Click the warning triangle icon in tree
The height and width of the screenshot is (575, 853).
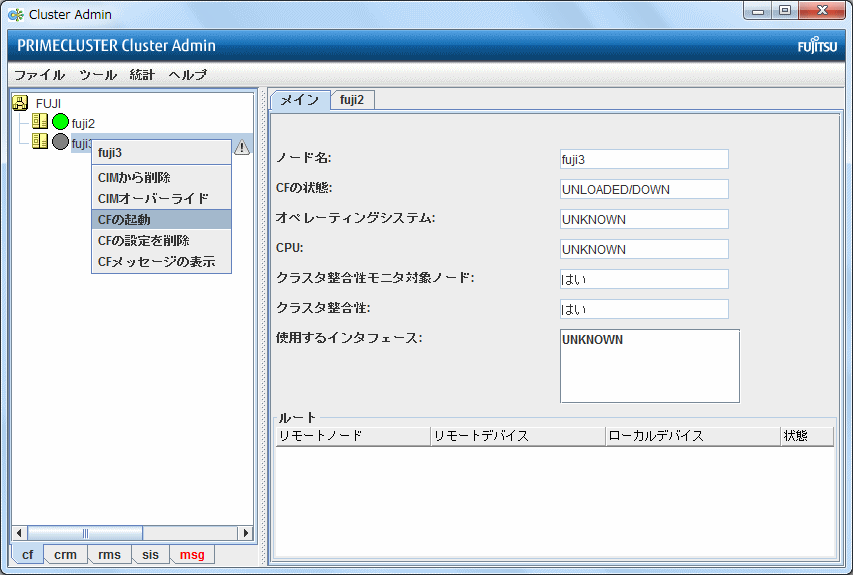click(x=242, y=148)
